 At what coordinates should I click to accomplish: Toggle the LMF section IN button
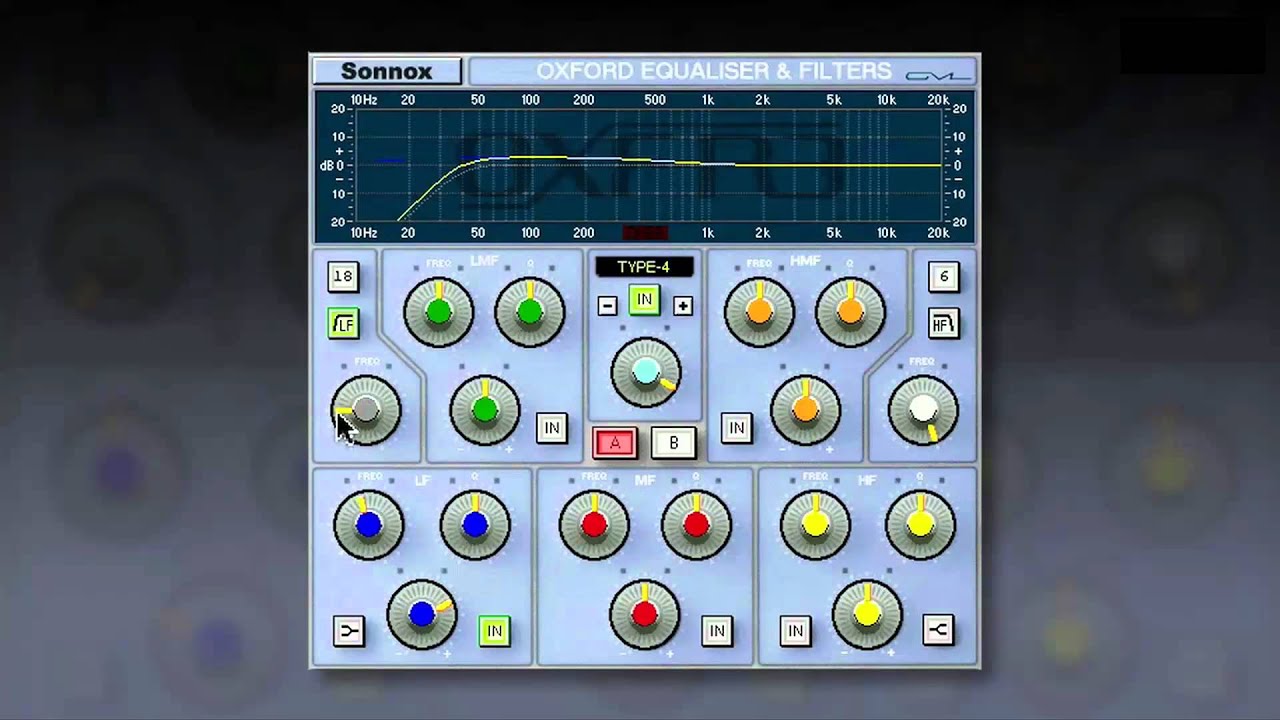(551, 428)
